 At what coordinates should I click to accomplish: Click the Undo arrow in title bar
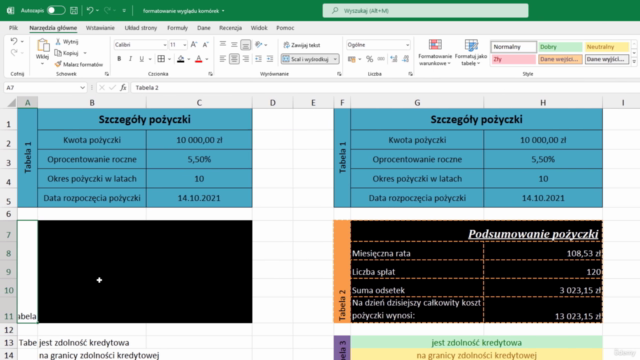point(90,11)
